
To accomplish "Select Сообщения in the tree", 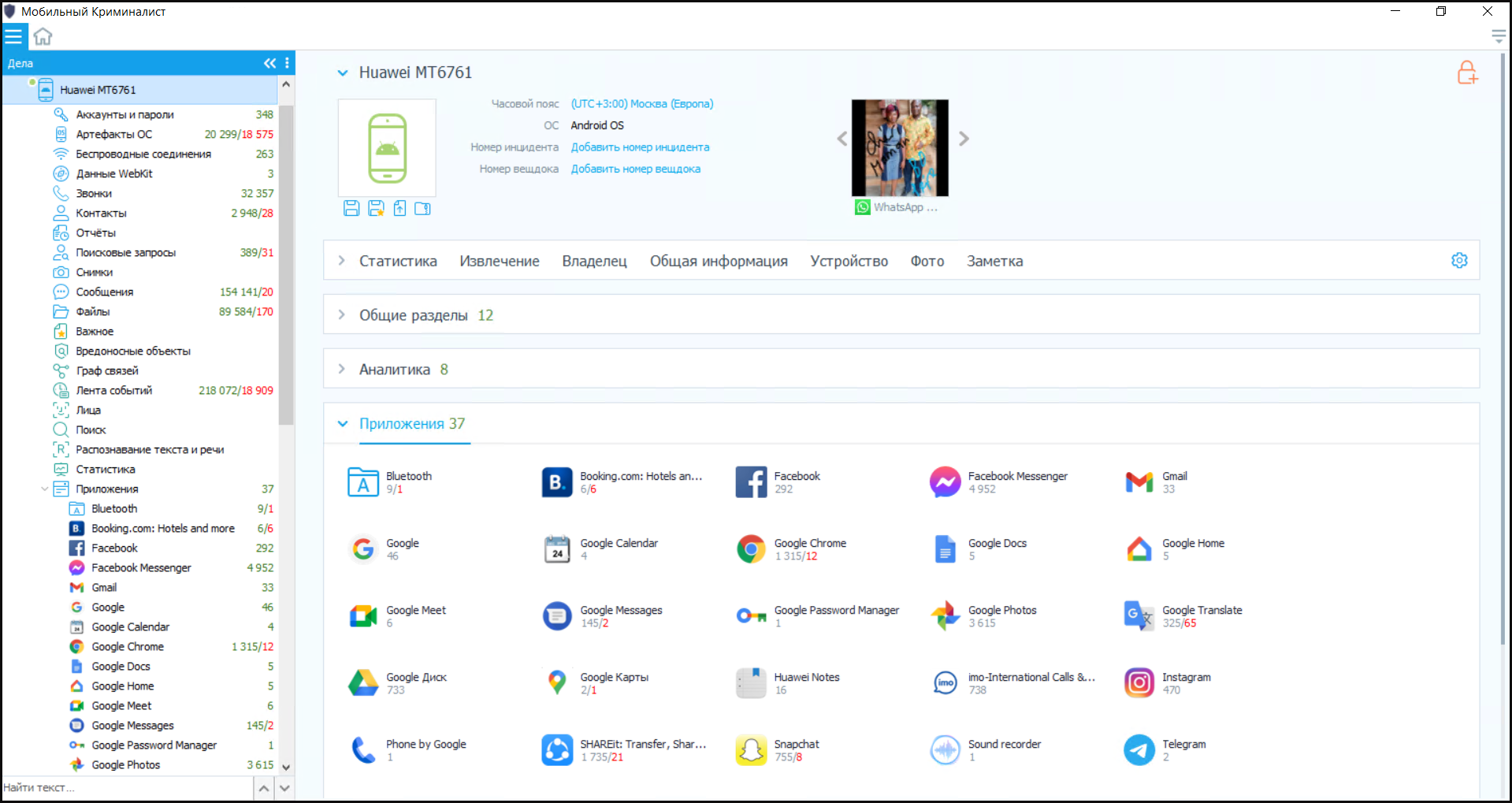I will click(163, 292).
